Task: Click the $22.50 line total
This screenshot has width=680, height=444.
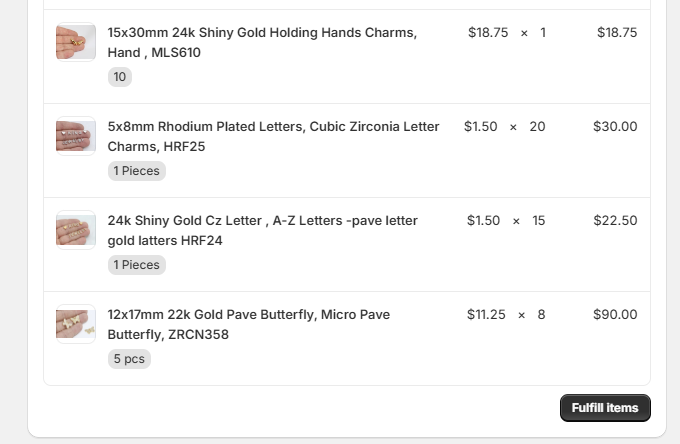Action: tap(615, 220)
